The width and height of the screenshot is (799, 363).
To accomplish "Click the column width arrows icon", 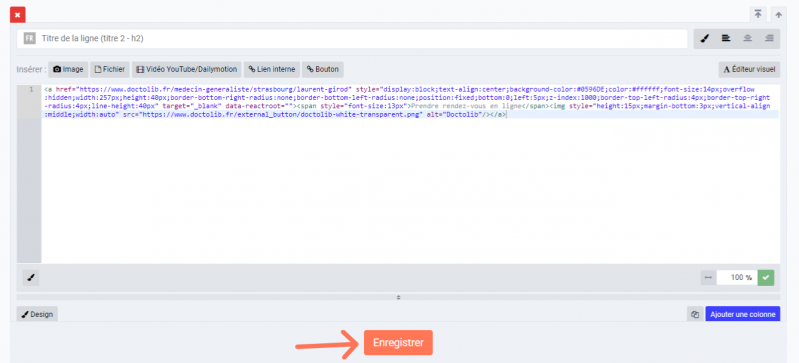I will pyautogui.click(x=708, y=278).
